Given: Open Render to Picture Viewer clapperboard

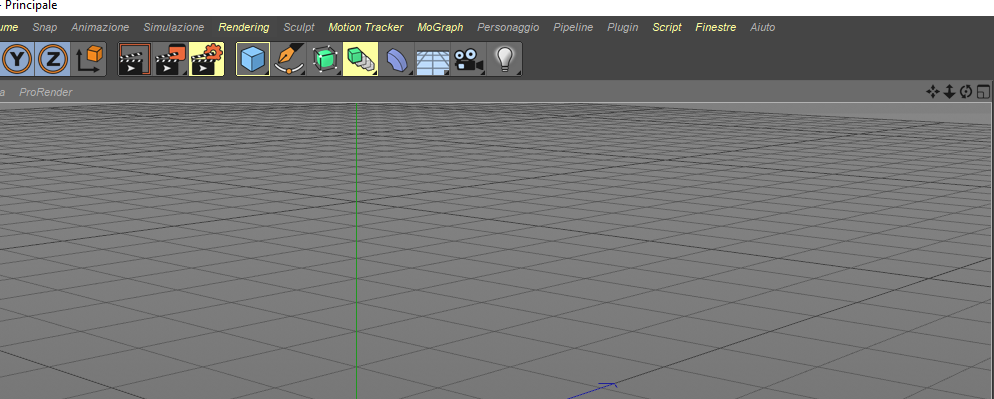Looking at the screenshot, I should pos(171,59).
